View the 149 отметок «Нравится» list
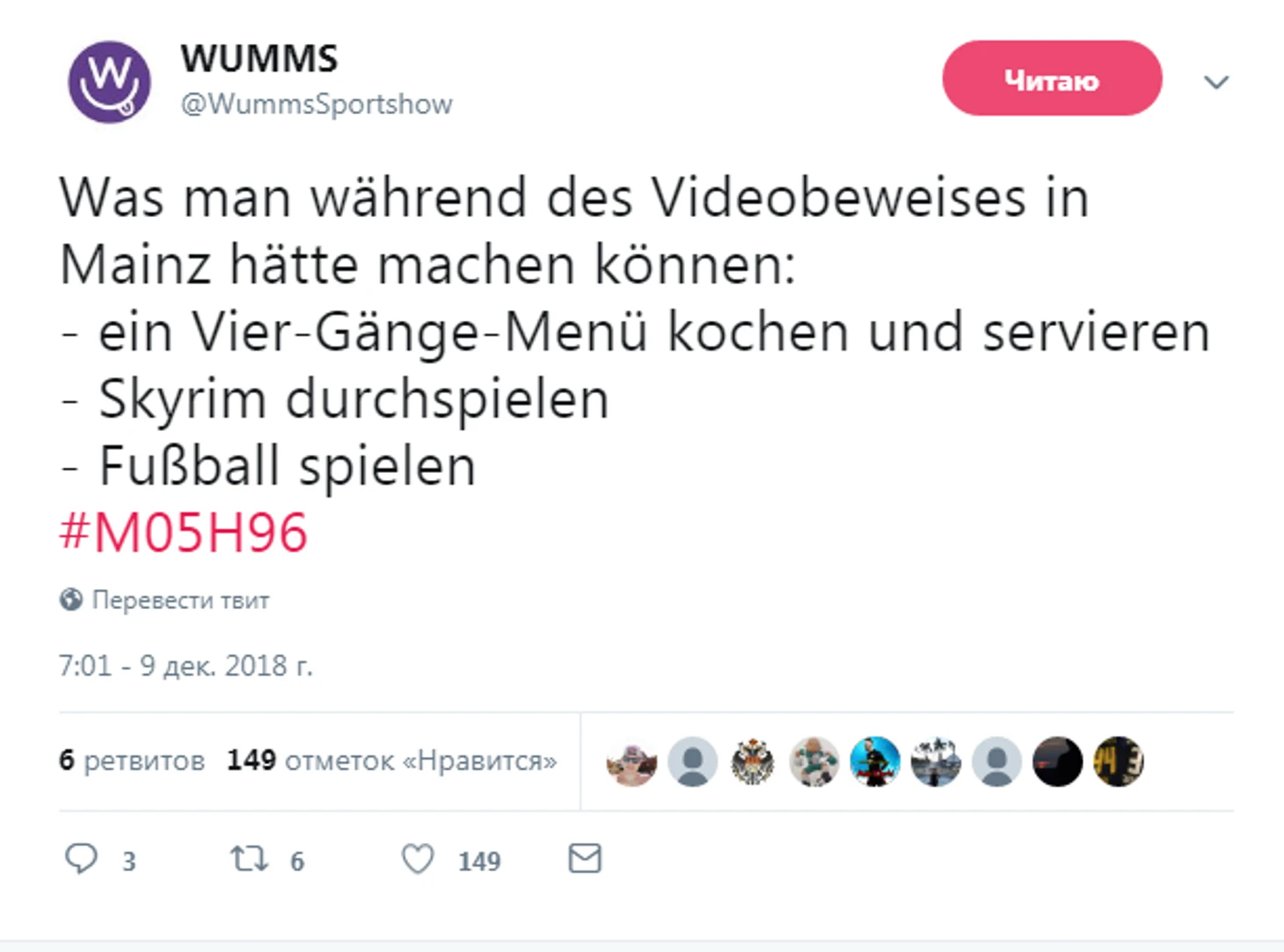This screenshot has width=1284, height=952. 392,760
